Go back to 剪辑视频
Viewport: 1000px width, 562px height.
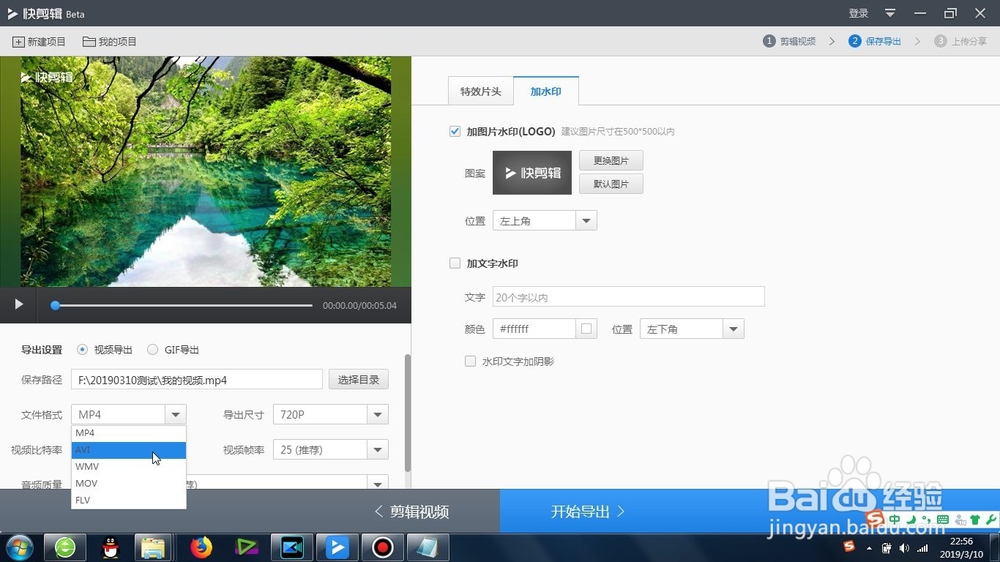tap(412, 512)
